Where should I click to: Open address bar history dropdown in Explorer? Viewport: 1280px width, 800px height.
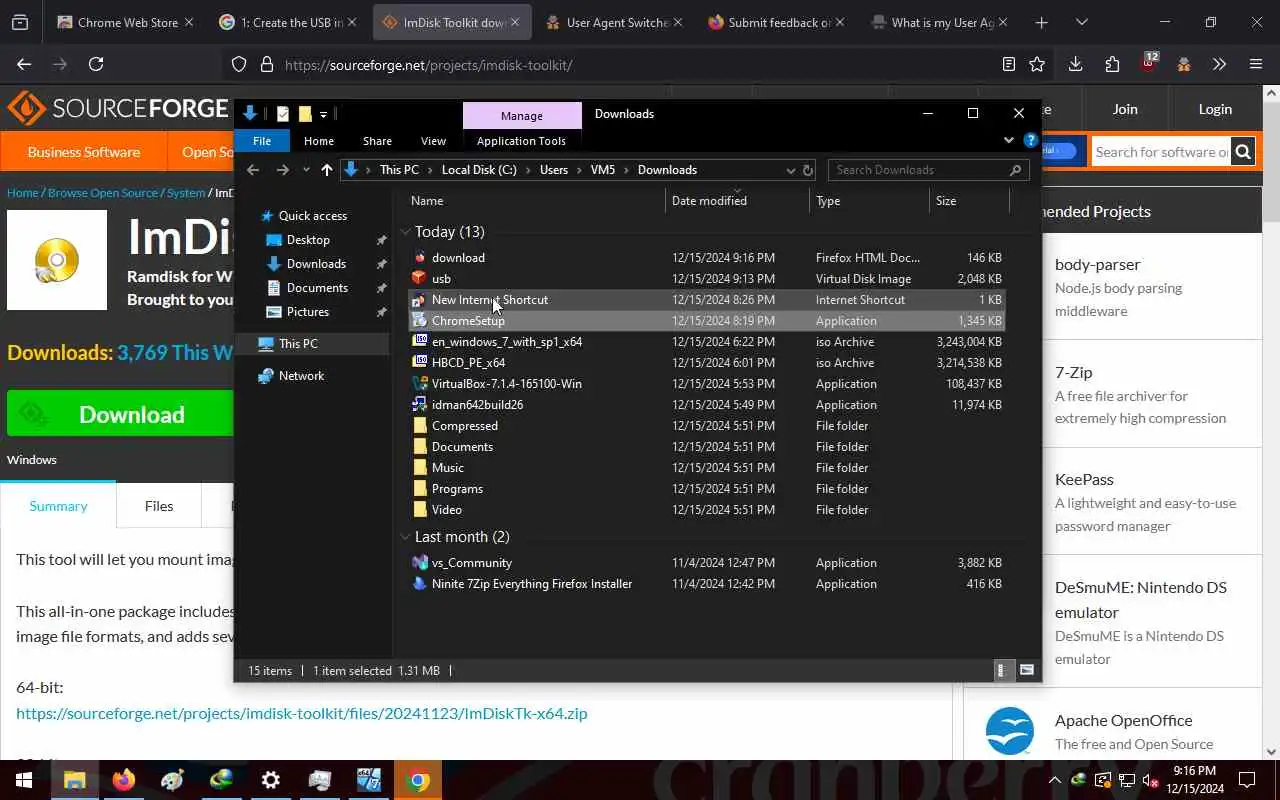point(791,170)
